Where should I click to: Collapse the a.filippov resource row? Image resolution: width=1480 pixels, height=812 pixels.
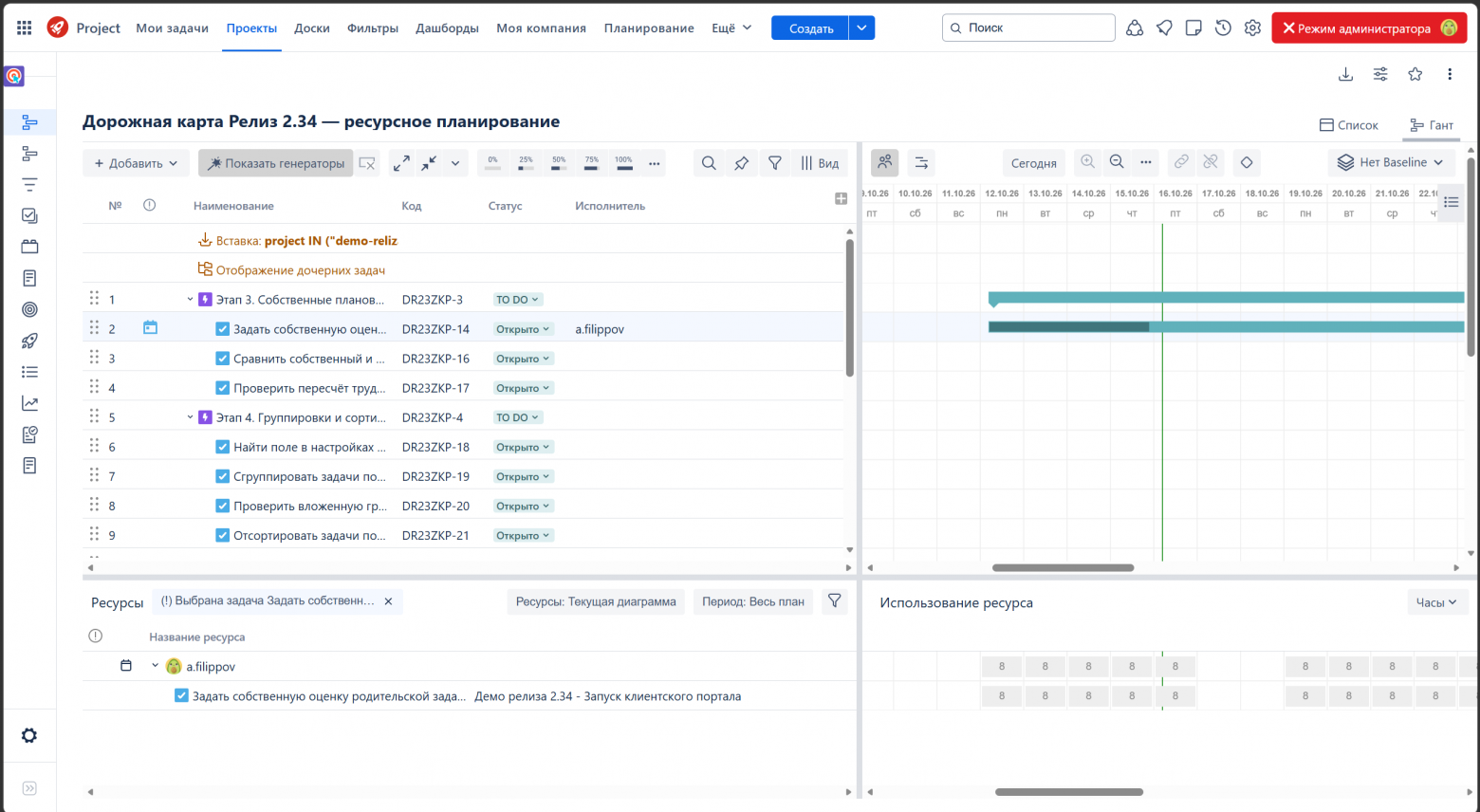point(156,666)
